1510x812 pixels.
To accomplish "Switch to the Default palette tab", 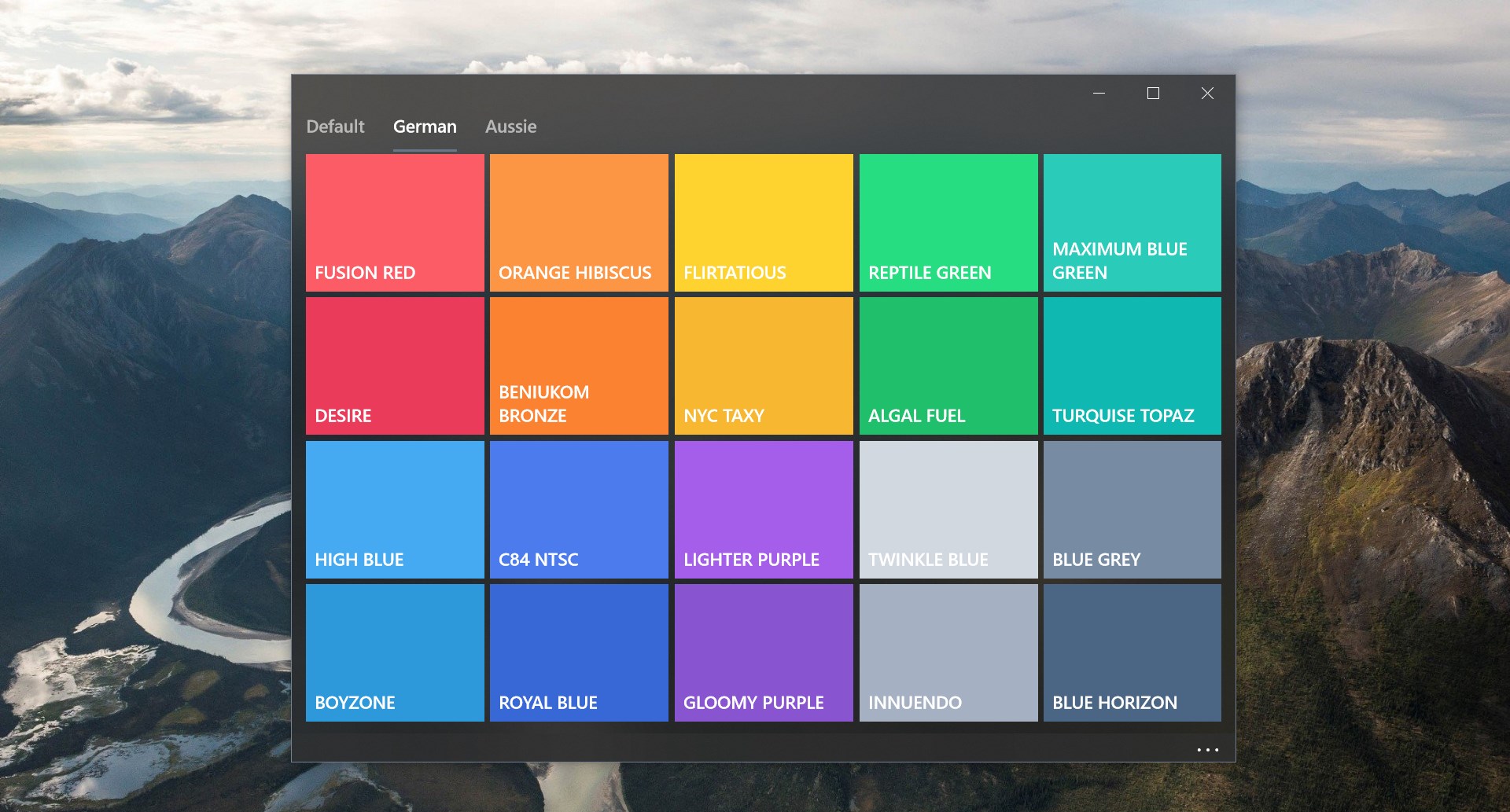I will tap(335, 127).
